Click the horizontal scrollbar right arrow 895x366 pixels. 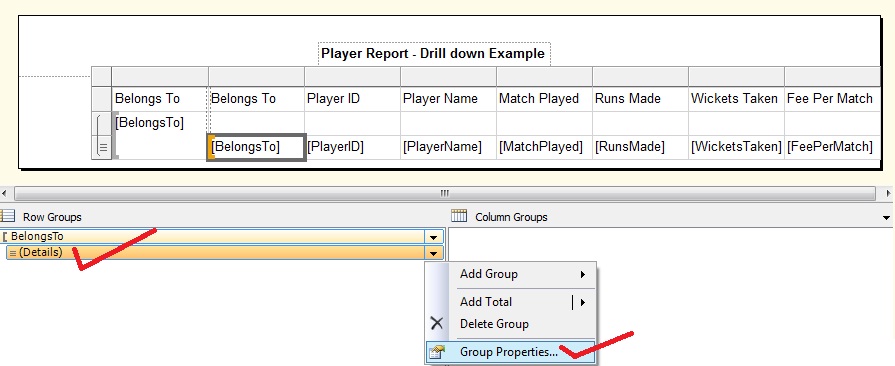889,194
